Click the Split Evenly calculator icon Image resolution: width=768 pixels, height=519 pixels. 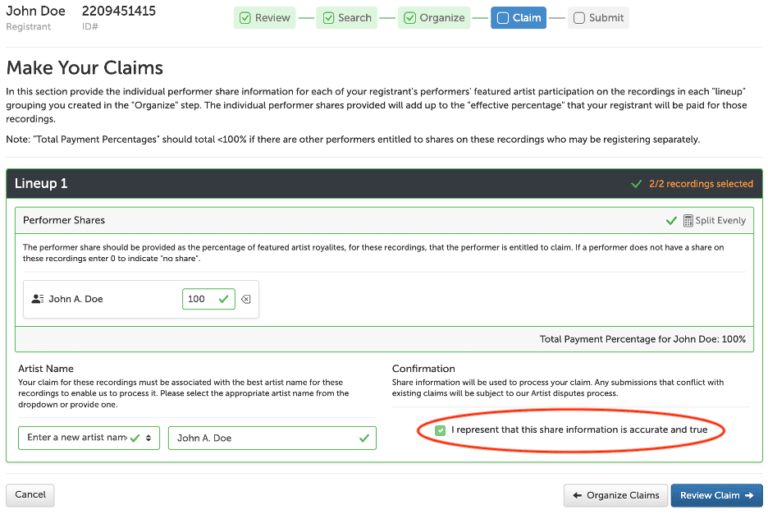tap(688, 220)
